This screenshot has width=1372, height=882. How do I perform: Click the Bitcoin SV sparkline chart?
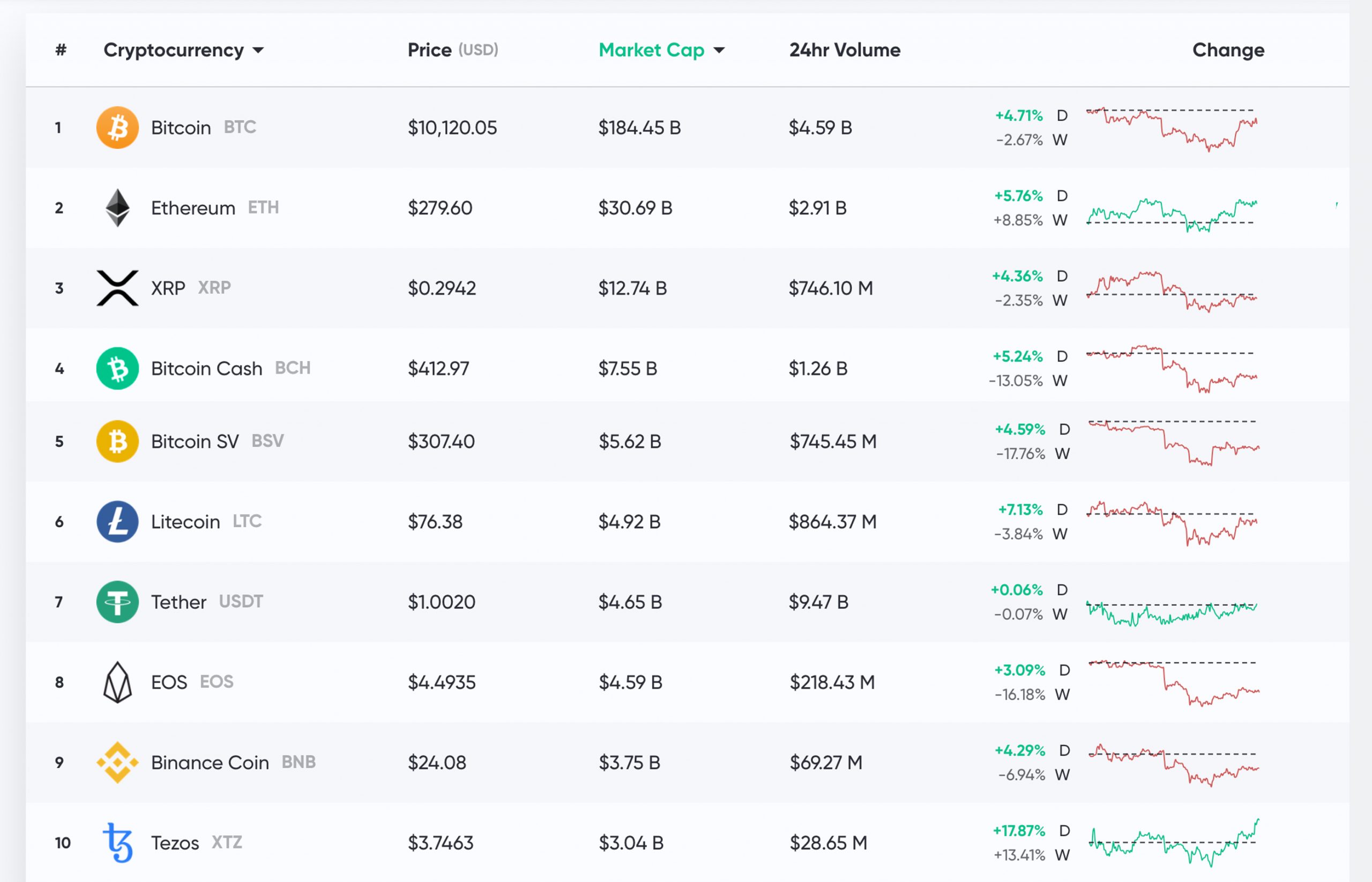(1173, 443)
